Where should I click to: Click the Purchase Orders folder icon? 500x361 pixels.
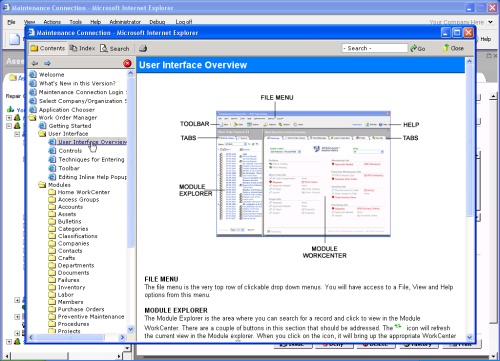(x=52, y=309)
